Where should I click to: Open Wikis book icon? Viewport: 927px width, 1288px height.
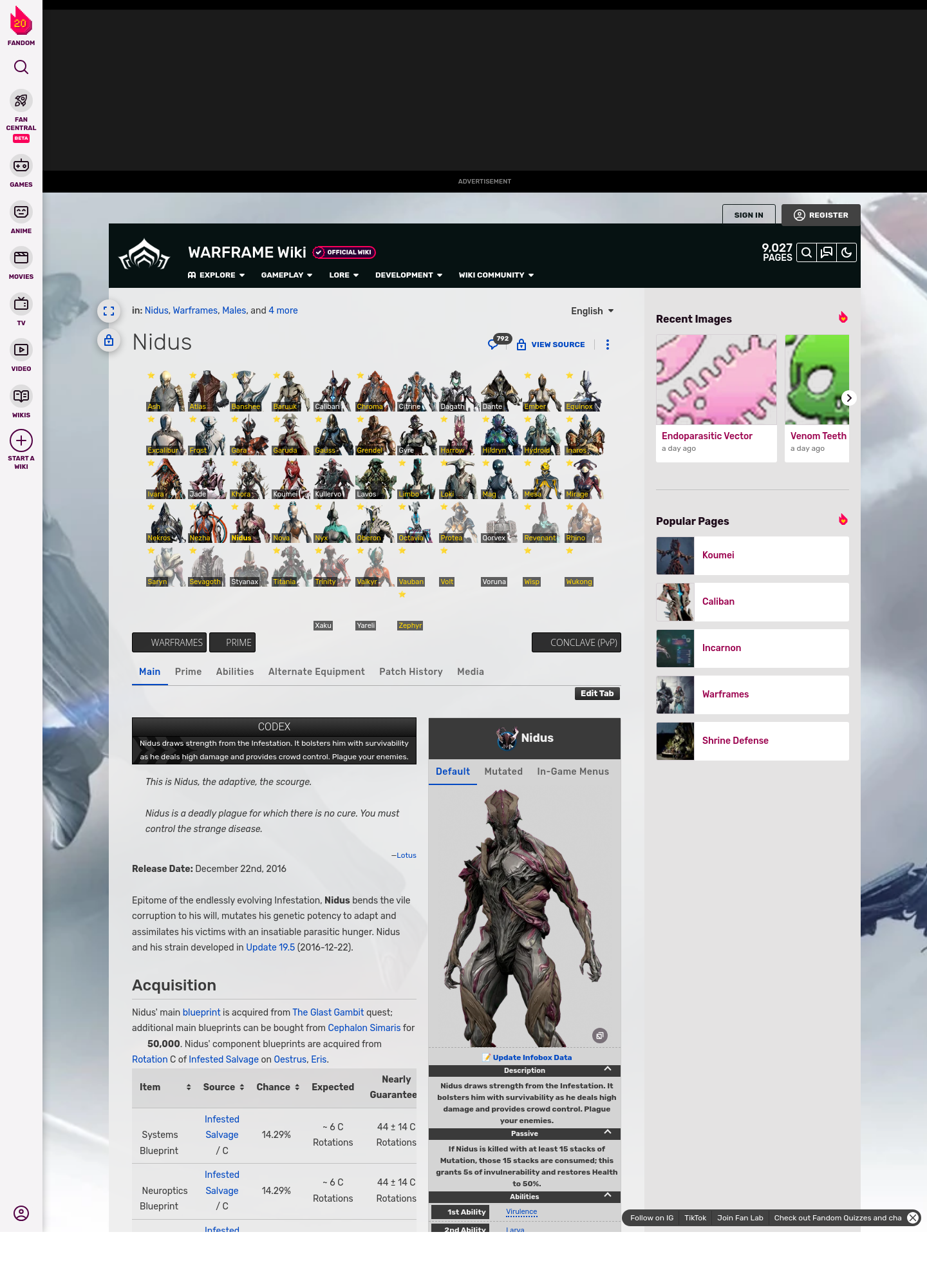(21, 396)
